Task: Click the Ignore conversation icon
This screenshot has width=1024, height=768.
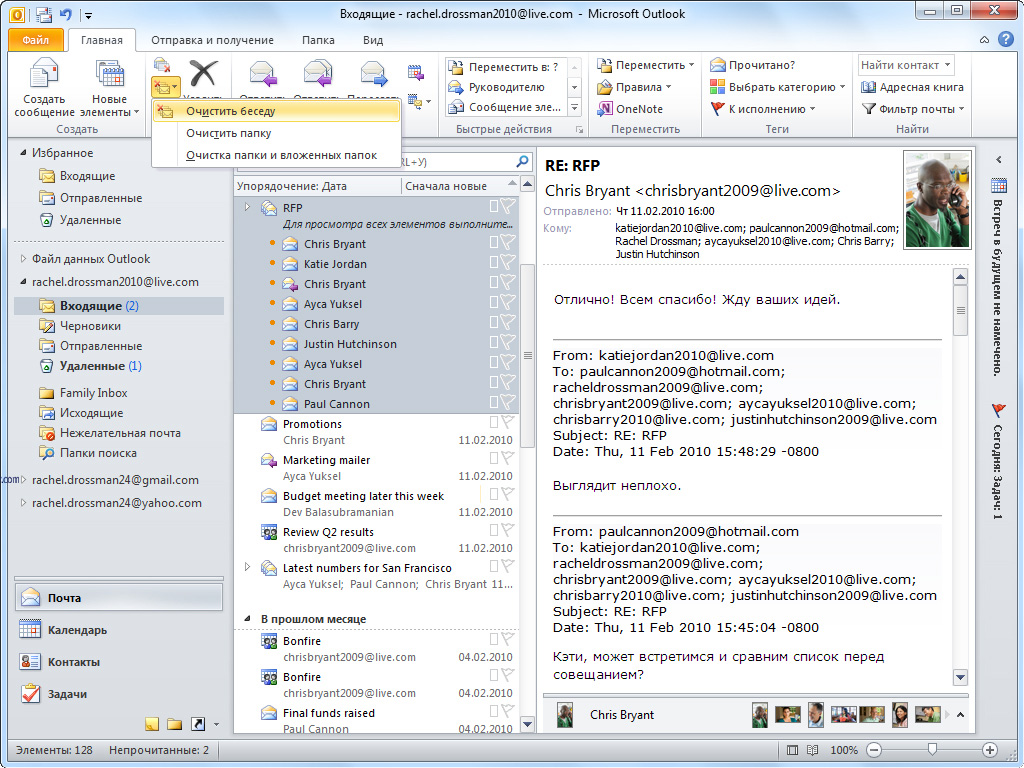Action: point(162,65)
